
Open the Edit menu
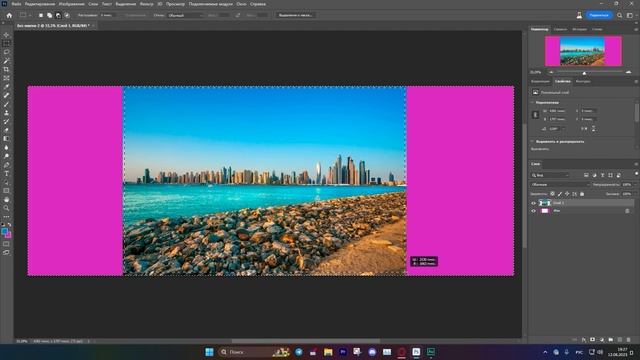tap(40, 4)
